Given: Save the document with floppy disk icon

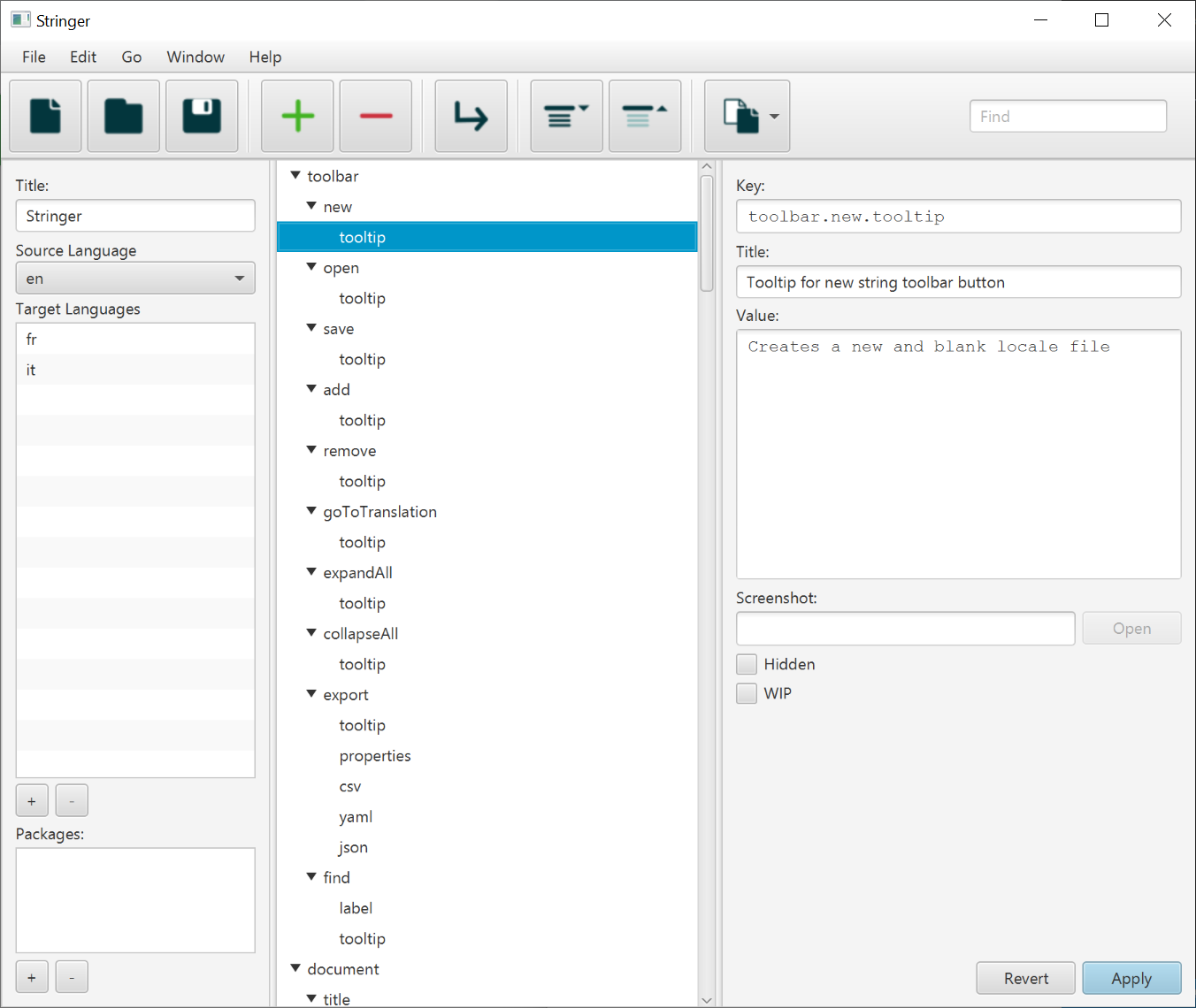Looking at the screenshot, I should click(201, 116).
